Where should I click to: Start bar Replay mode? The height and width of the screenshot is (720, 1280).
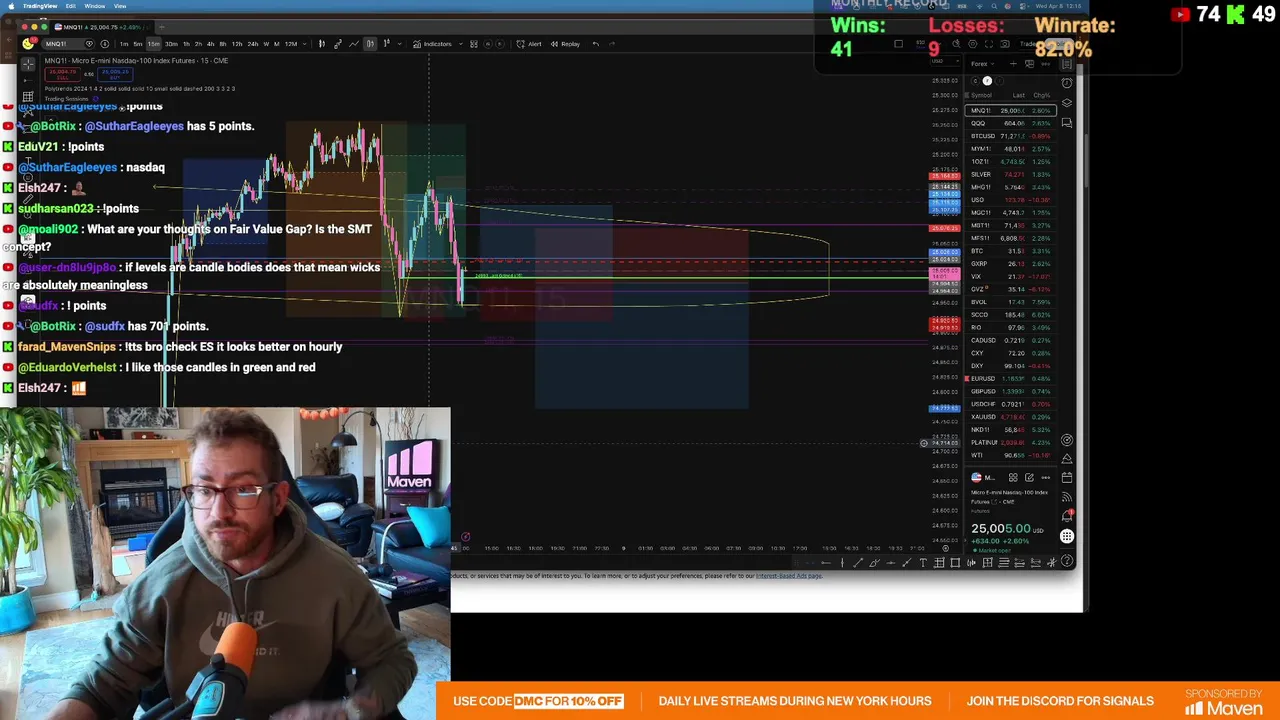(x=565, y=44)
